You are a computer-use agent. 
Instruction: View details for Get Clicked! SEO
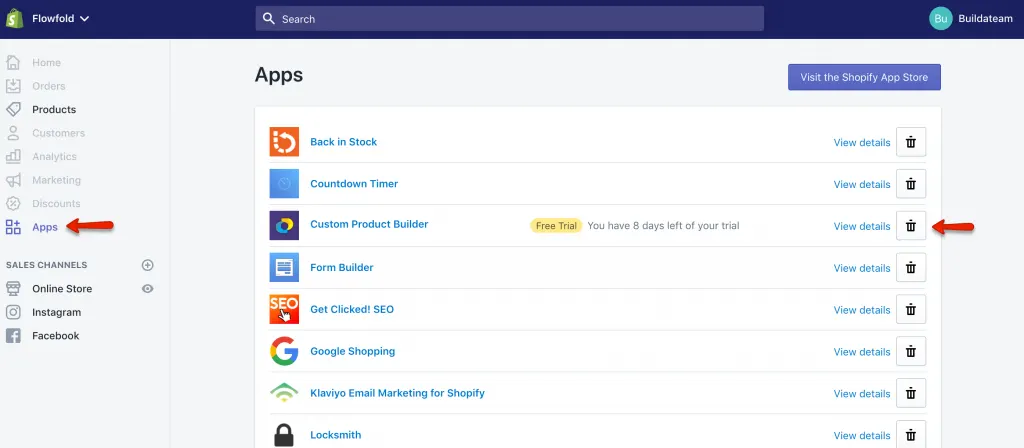862,310
